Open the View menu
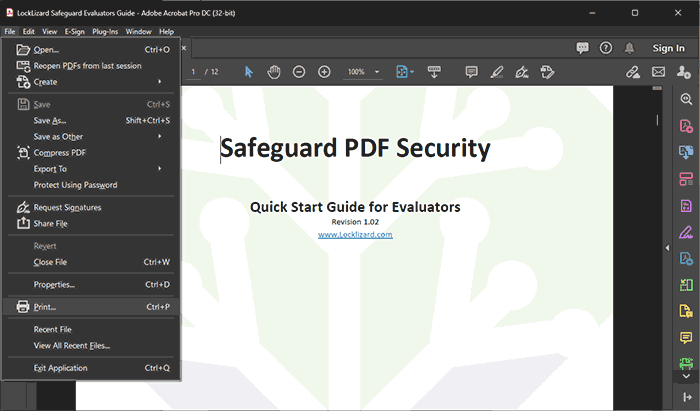 50,32
